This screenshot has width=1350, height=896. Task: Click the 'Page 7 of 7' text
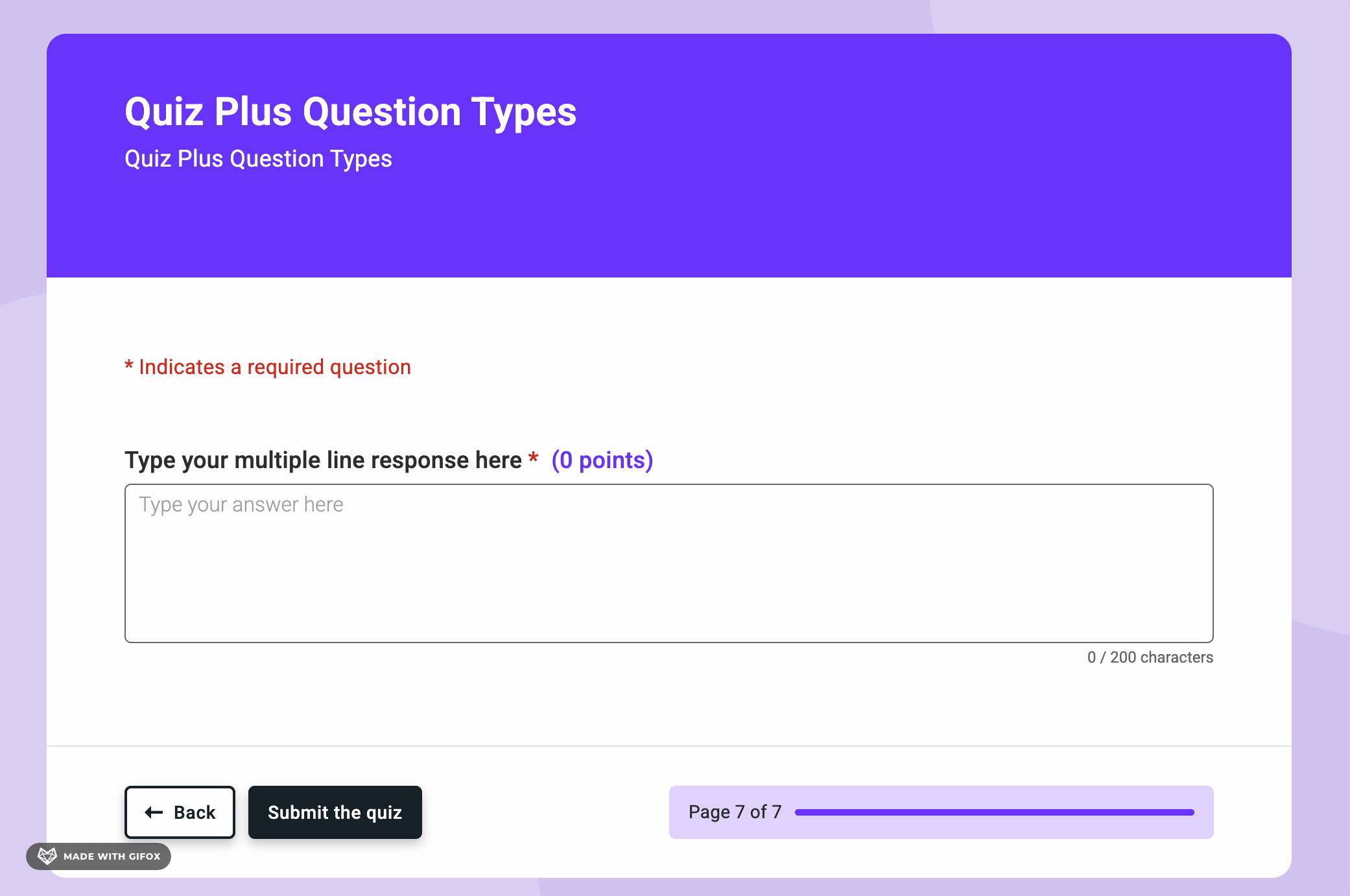click(735, 812)
